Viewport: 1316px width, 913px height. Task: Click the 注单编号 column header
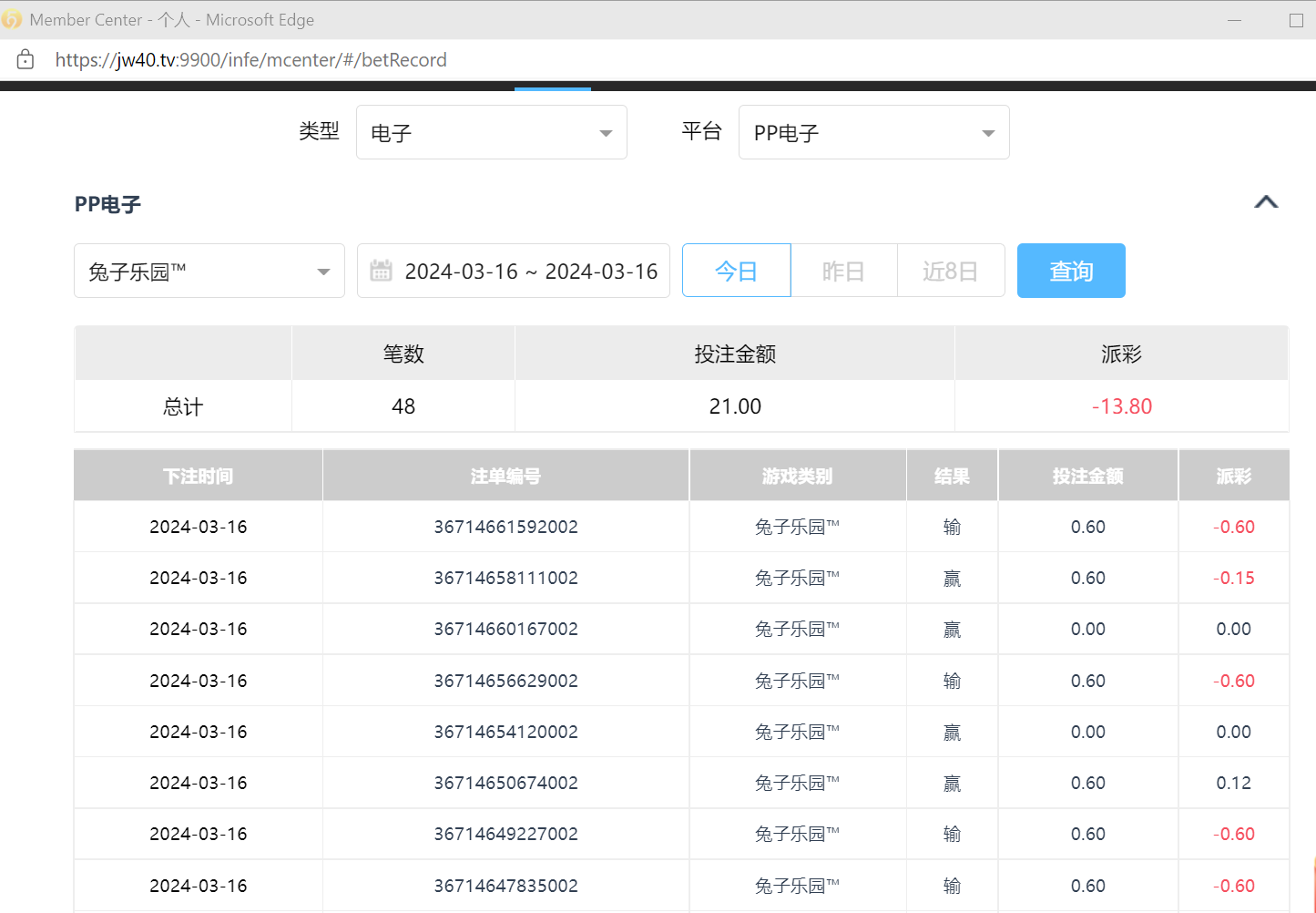[x=506, y=476]
